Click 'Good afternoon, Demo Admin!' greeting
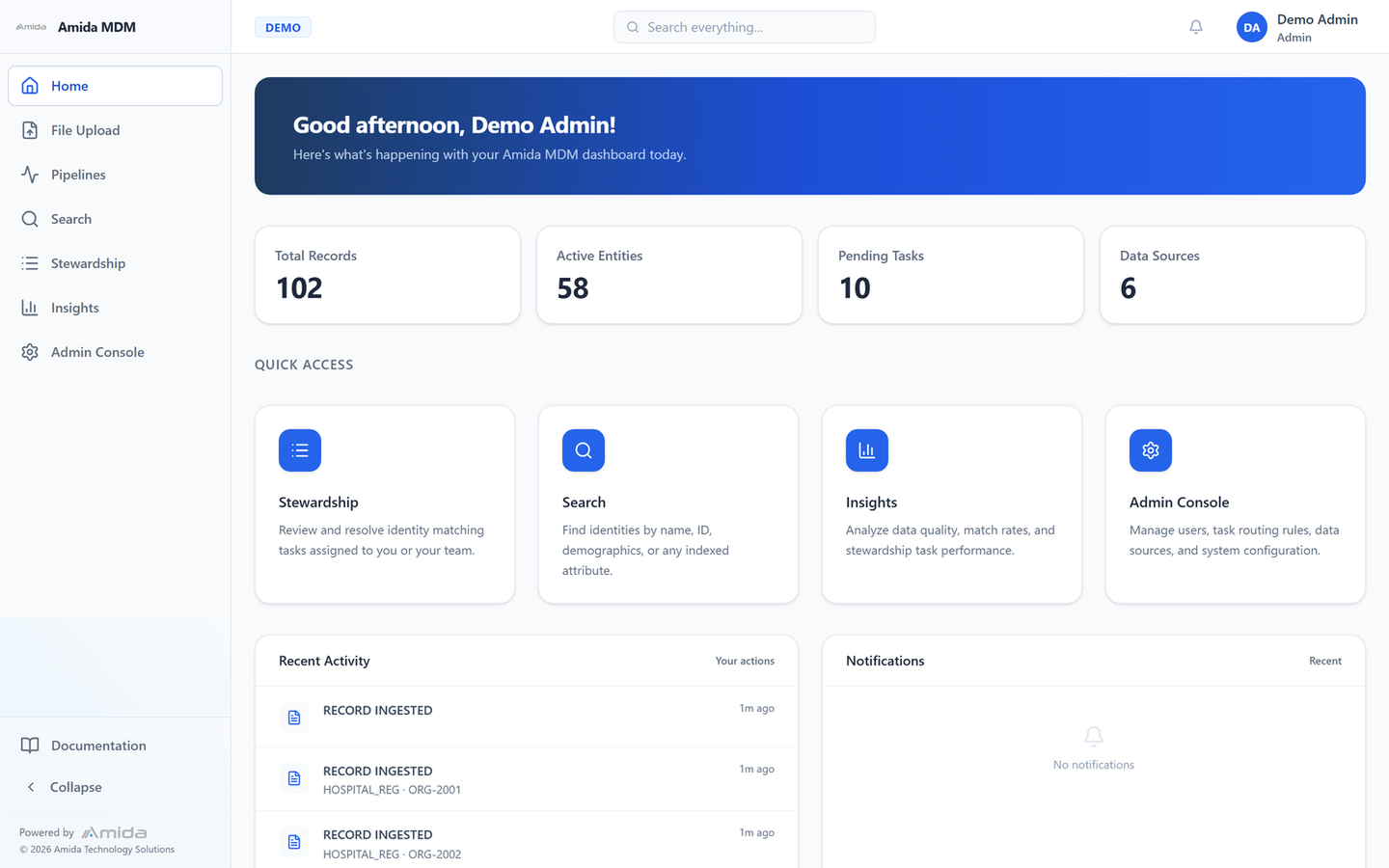Viewport: 1389px width, 868px height. pyautogui.click(x=454, y=124)
